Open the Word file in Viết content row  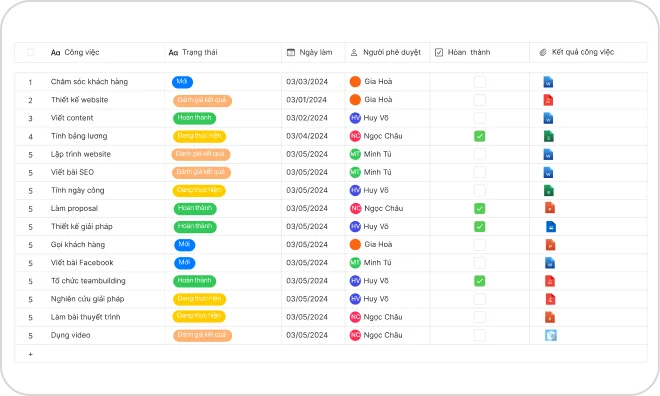(x=548, y=118)
